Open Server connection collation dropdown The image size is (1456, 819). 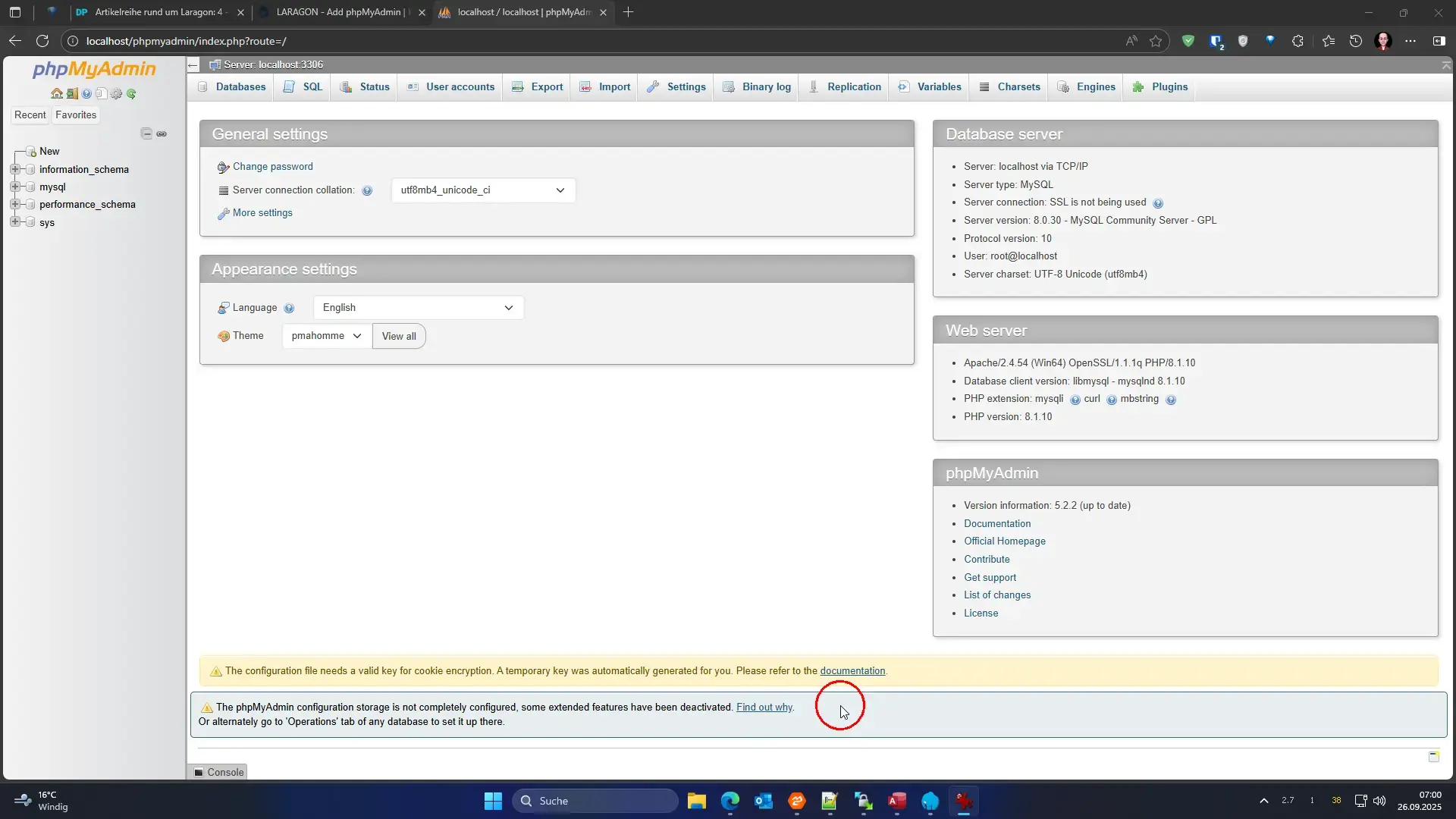pyautogui.click(x=483, y=190)
